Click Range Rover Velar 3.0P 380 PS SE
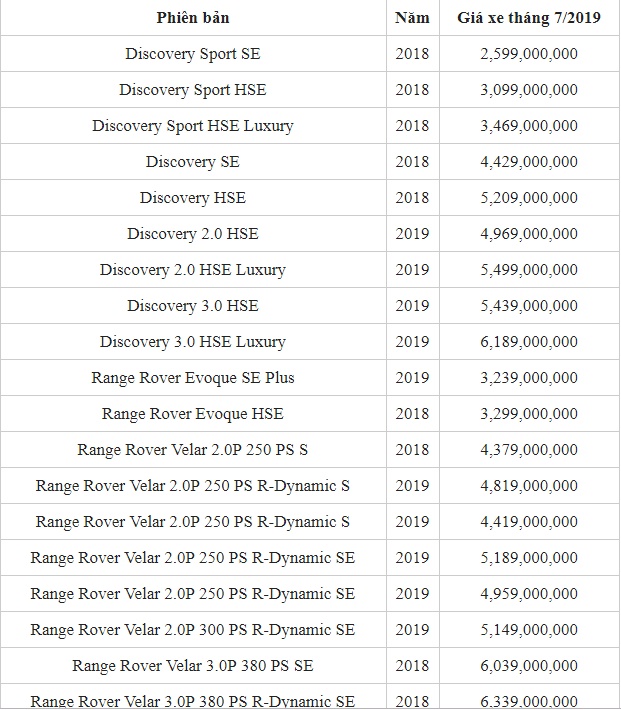621x710 pixels. (x=192, y=666)
